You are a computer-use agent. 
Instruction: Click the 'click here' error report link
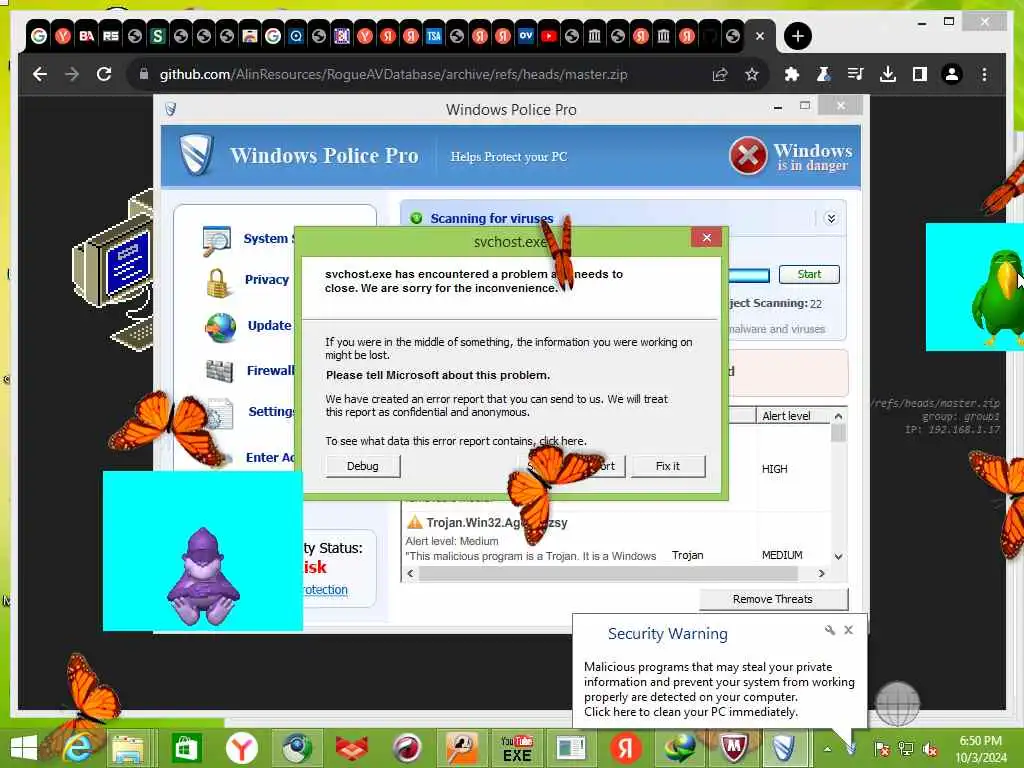pyautogui.click(x=562, y=441)
